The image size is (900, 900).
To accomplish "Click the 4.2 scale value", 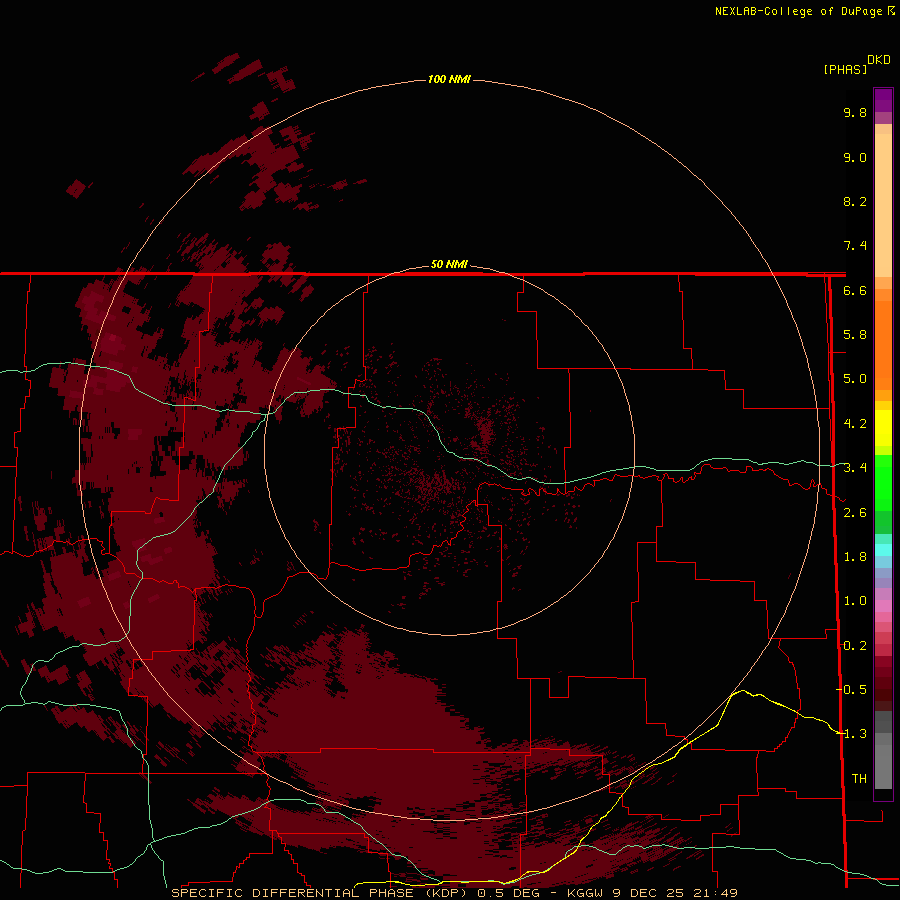I will pyautogui.click(x=855, y=424).
